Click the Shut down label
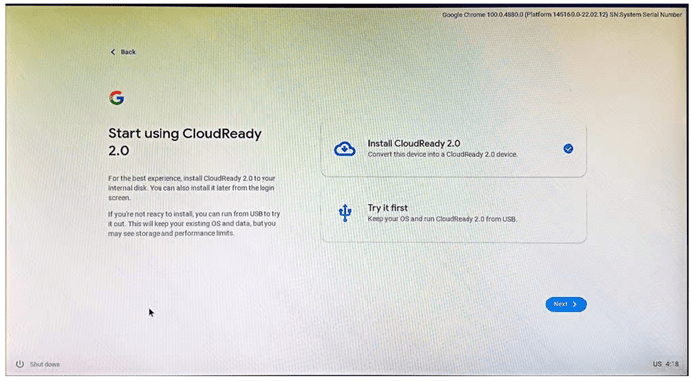The height and width of the screenshot is (382, 692). click(45, 364)
